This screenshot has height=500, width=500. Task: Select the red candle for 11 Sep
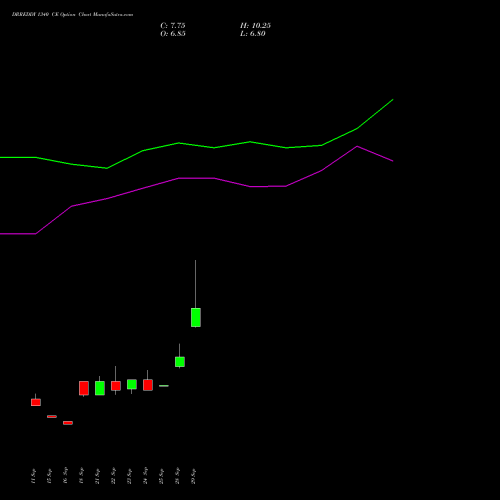coord(36,402)
